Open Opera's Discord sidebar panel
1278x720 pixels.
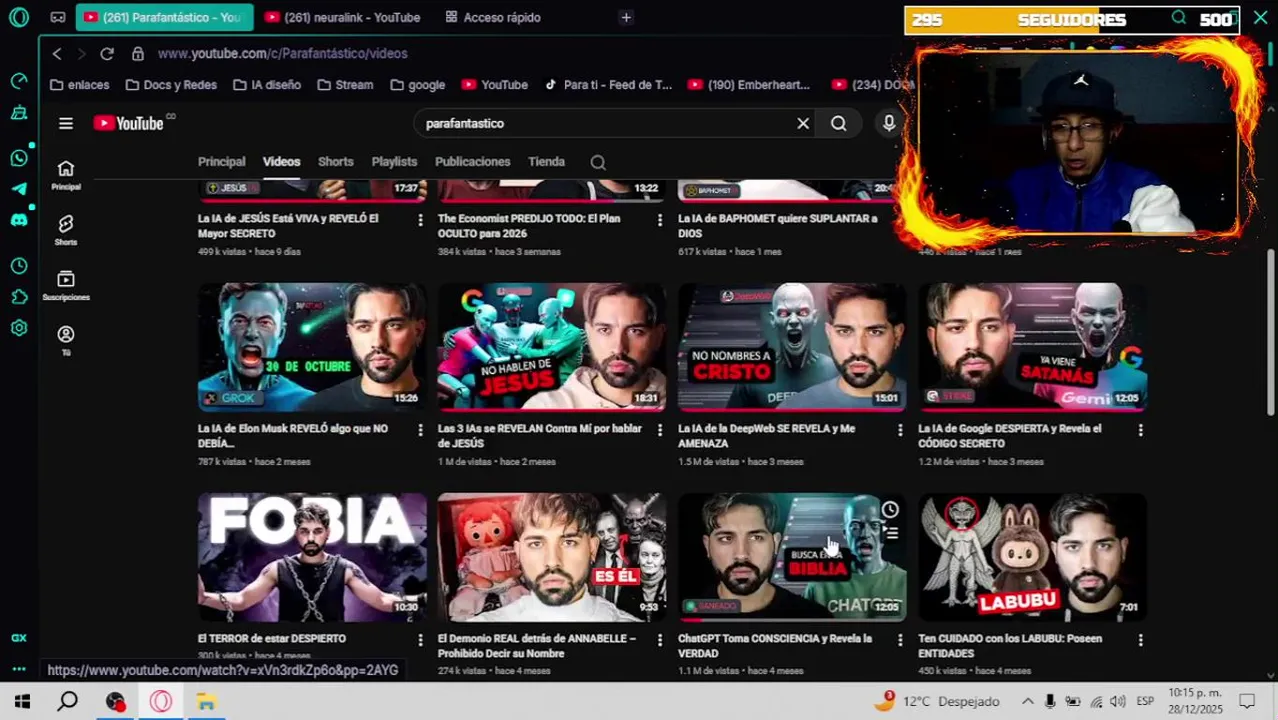(19, 220)
